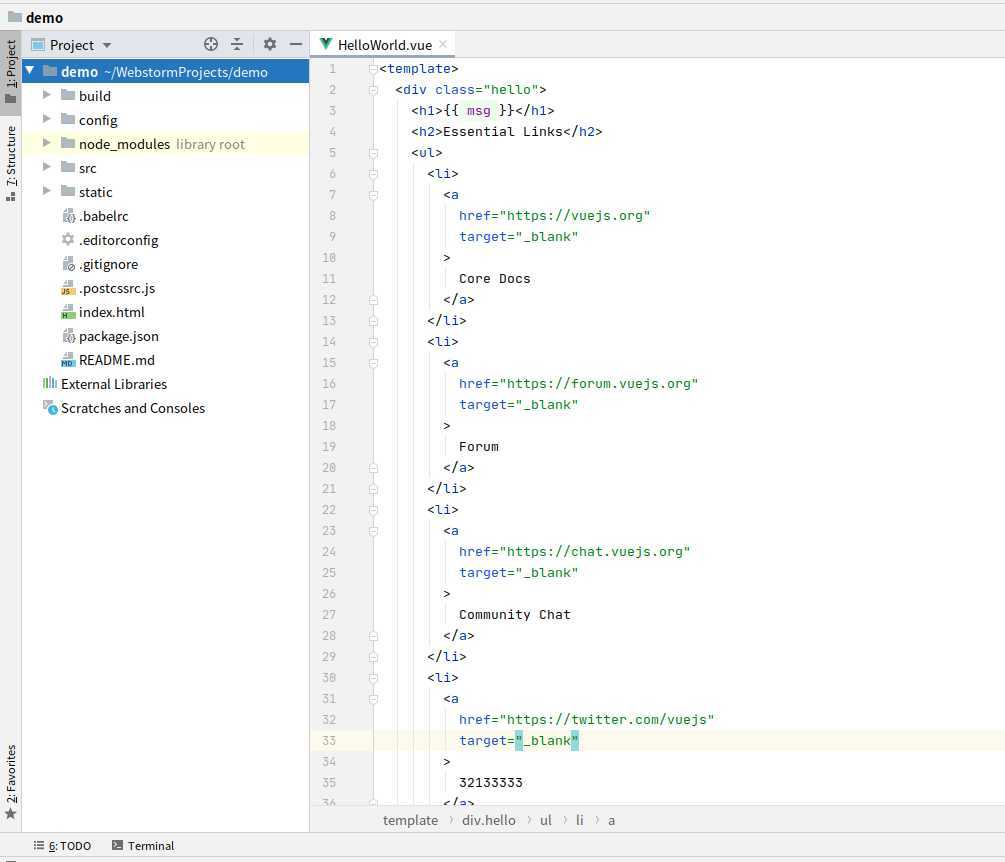This screenshot has width=1005, height=862.
Task: Click the twitter.com/vuejs href on line 32
Action: pos(606,720)
